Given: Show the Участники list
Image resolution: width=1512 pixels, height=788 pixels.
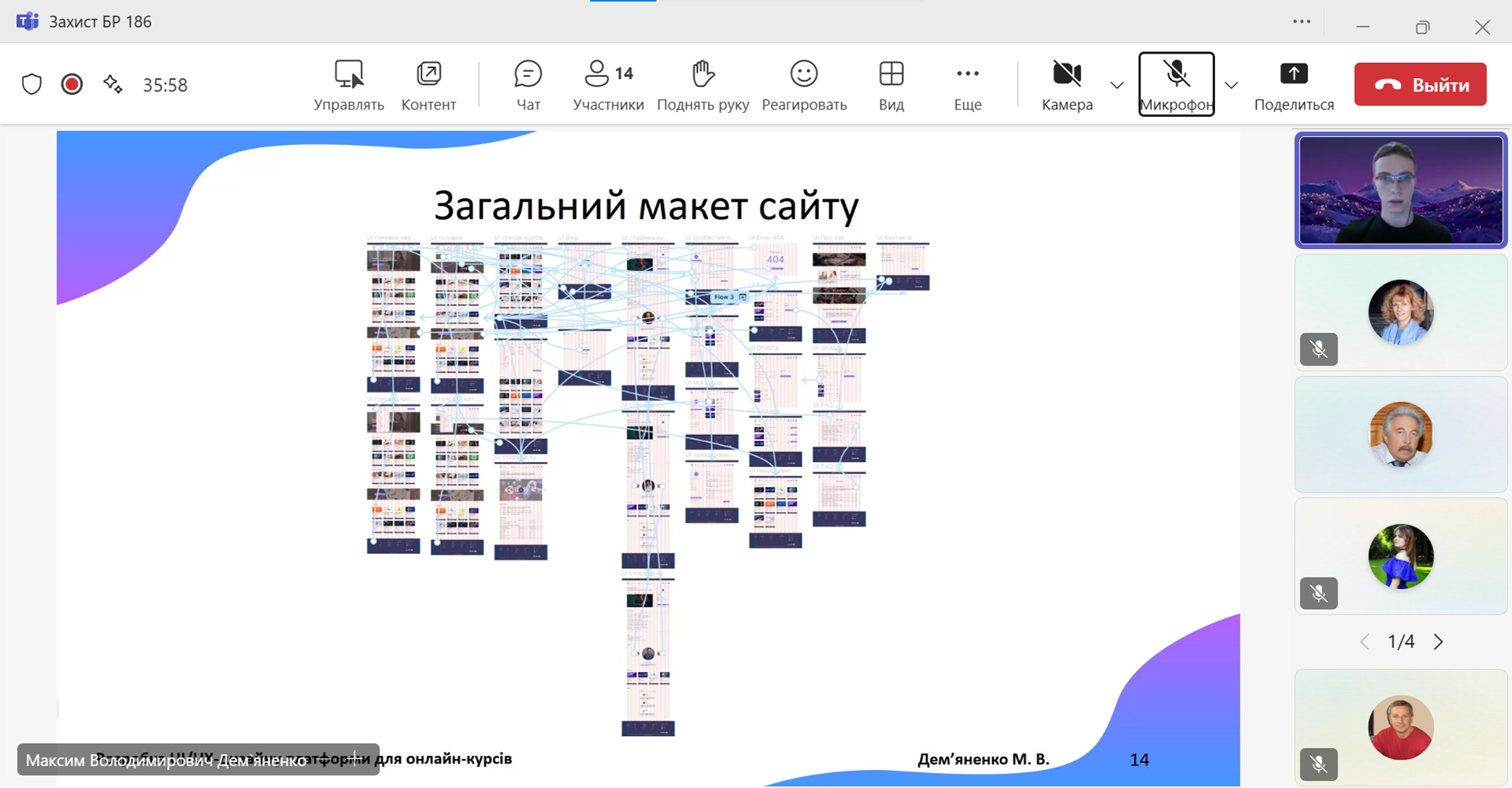Looking at the screenshot, I should (x=608, y=84).
